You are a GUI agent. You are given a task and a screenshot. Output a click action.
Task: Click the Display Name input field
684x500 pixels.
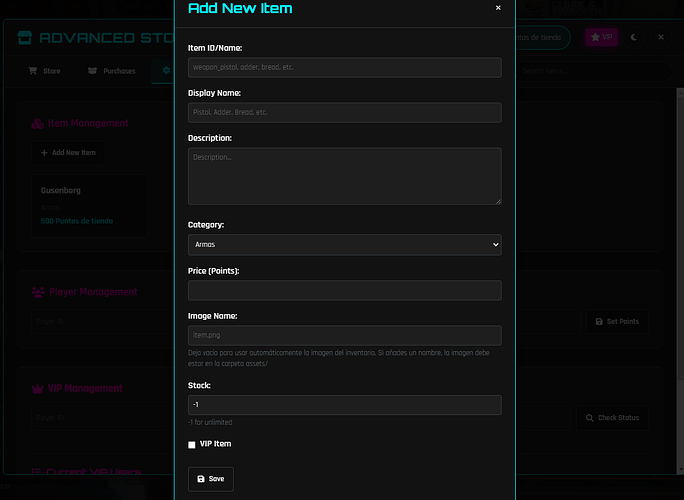(345, 113)
